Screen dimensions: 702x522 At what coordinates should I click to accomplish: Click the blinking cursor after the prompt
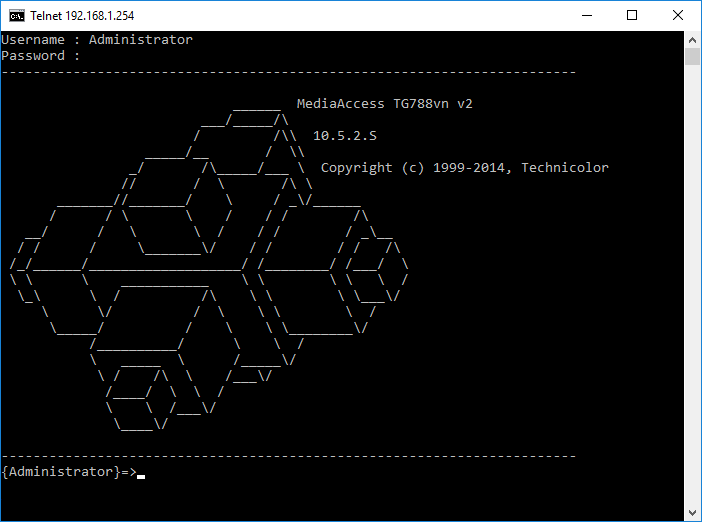click(141, 477)
